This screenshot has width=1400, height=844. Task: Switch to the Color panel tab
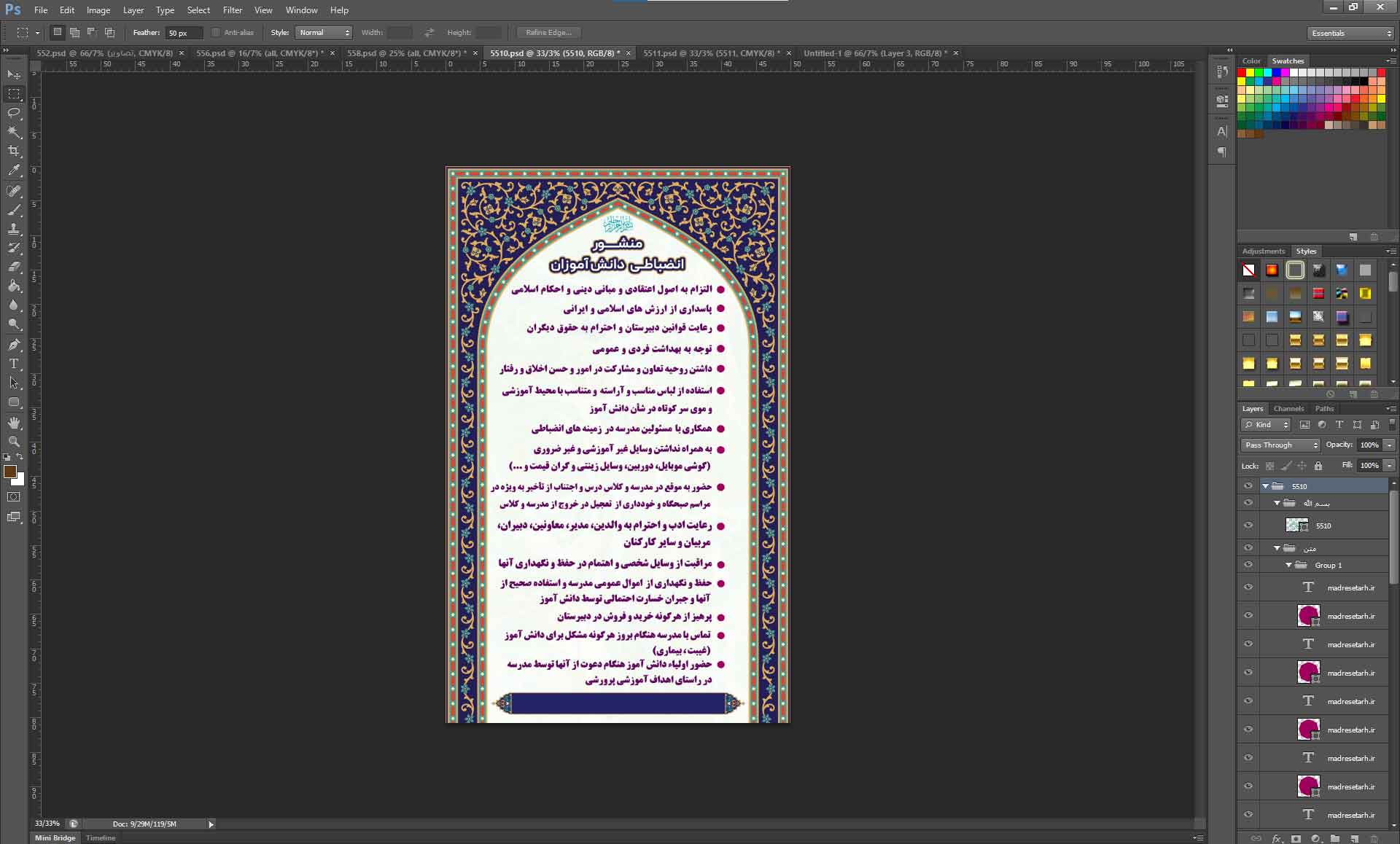(x=1251, y=61)
